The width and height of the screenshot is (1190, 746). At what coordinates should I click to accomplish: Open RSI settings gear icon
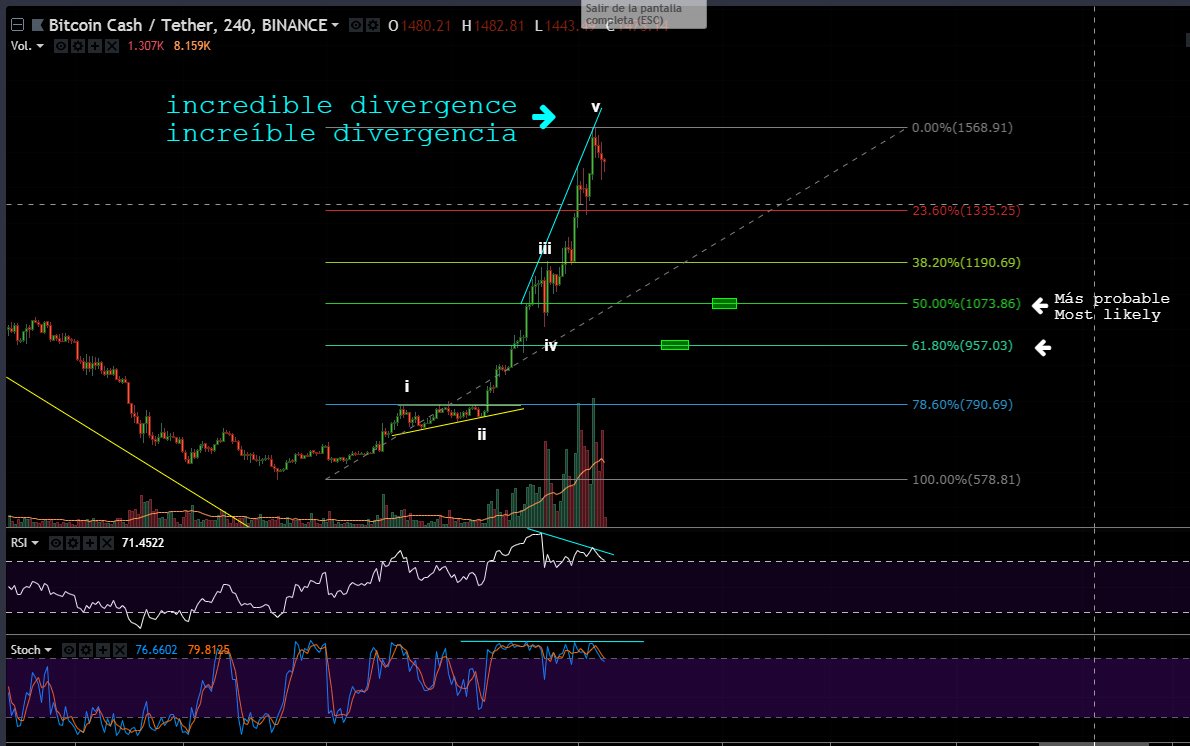(72, 543)
